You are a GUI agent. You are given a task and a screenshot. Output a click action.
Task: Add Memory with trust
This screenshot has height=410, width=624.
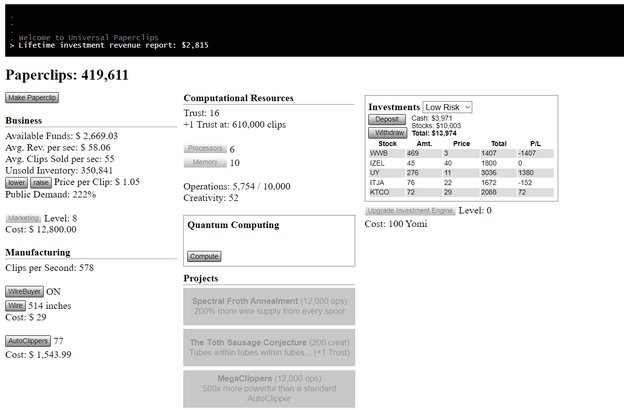[204, 162]
